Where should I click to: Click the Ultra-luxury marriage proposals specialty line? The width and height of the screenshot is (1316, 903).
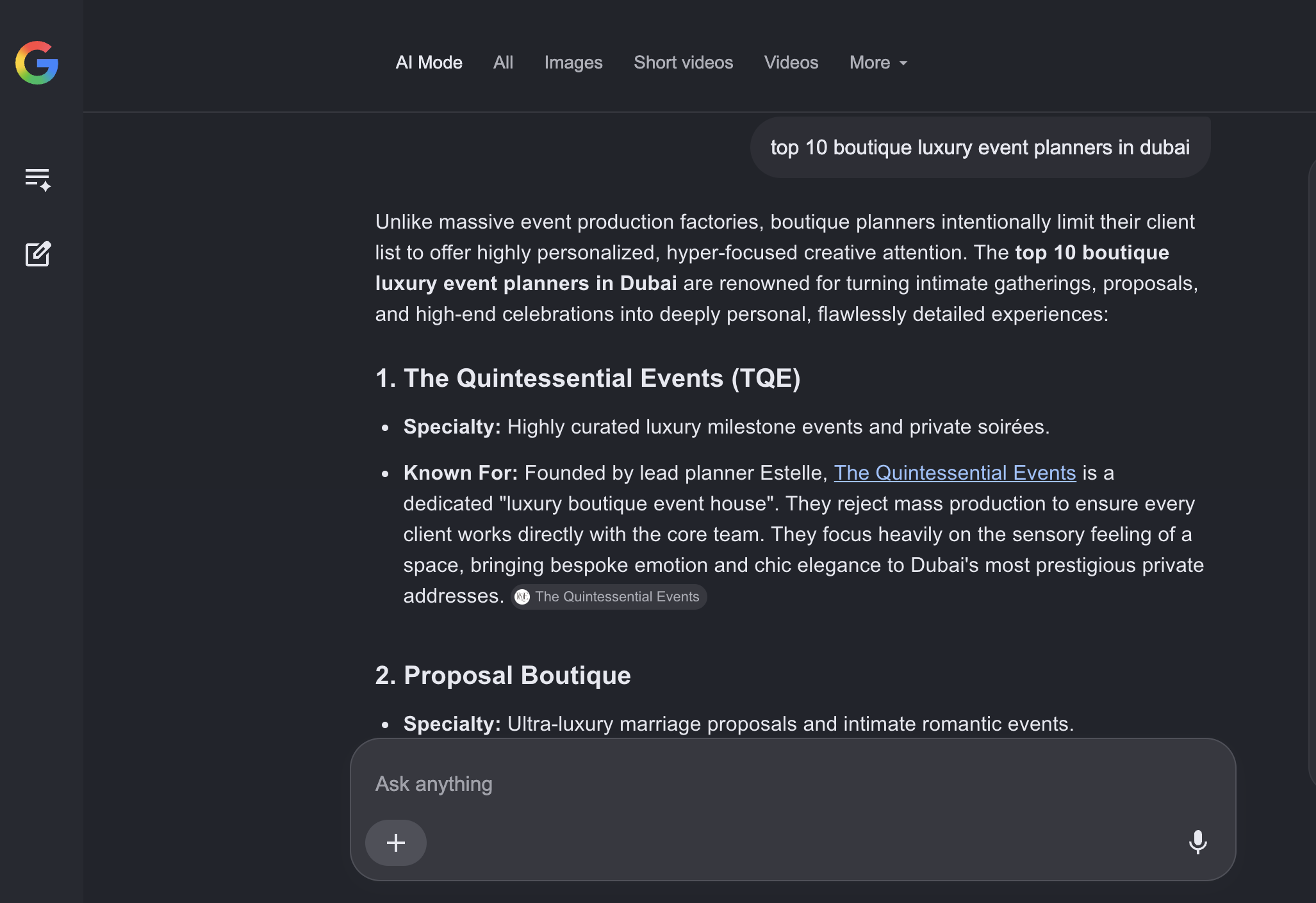739,724
